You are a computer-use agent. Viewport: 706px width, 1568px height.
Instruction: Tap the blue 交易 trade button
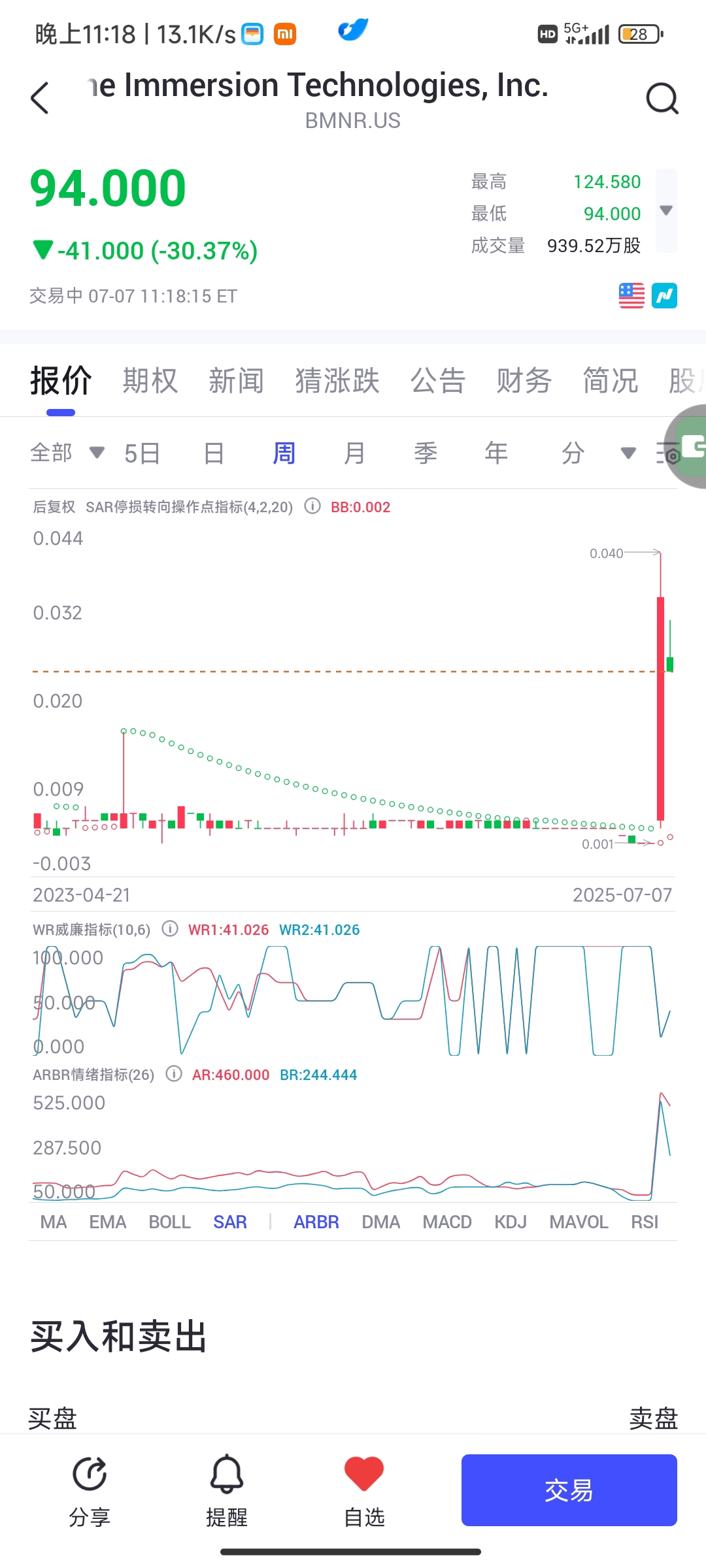569,1490
